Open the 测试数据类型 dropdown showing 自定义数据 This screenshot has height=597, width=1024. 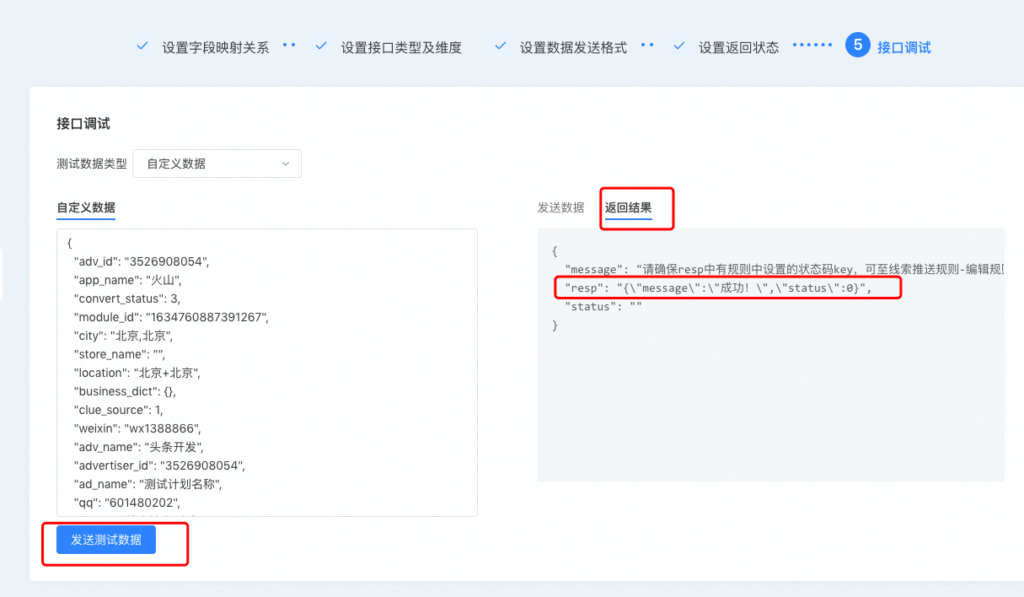(217, 163)
